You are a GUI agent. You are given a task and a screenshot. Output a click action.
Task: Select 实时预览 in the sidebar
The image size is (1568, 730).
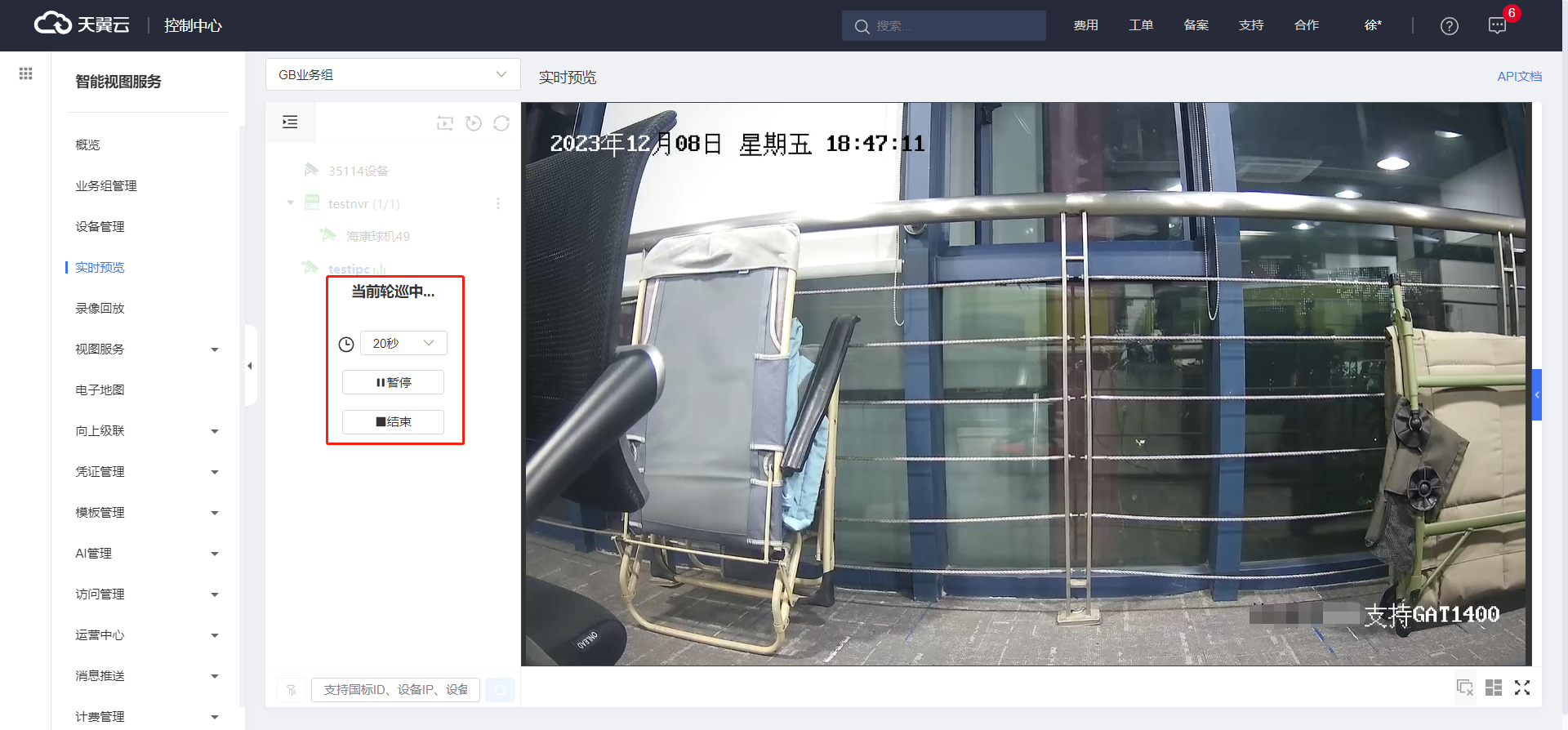pos(100,268)
